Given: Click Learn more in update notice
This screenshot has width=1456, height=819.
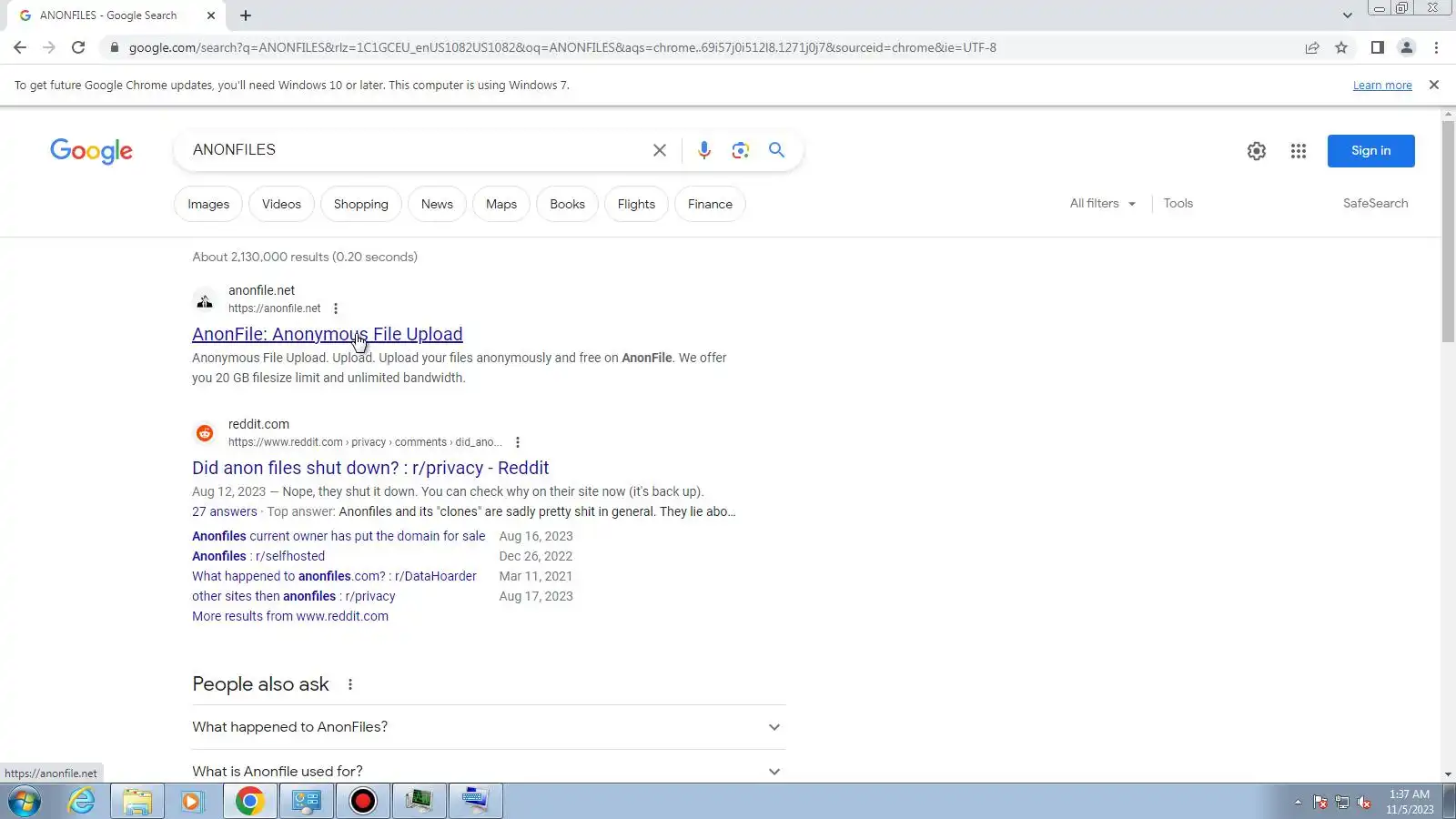Looking at the screenshot, I should click(x=1382, y=86).
